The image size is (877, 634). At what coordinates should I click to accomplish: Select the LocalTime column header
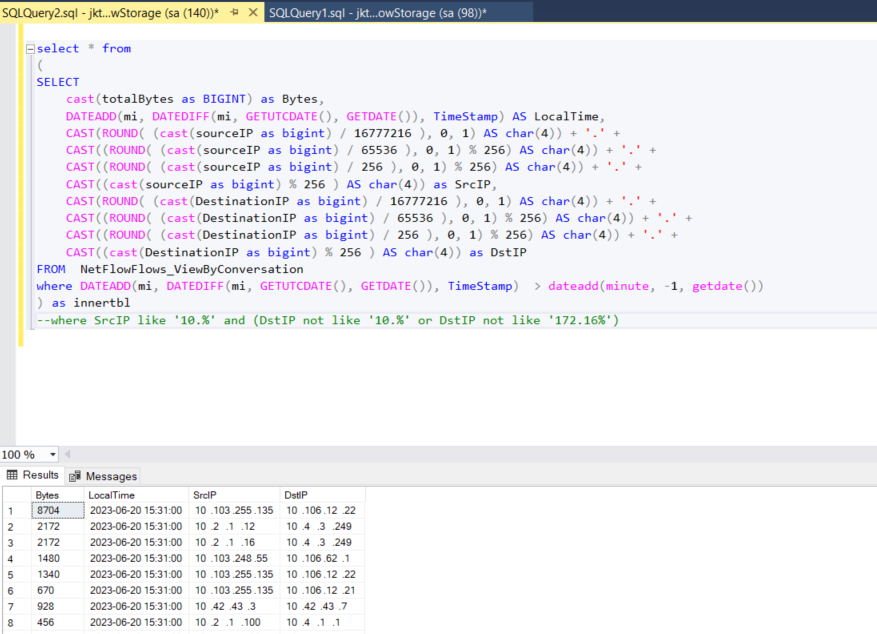click(136, 495)
